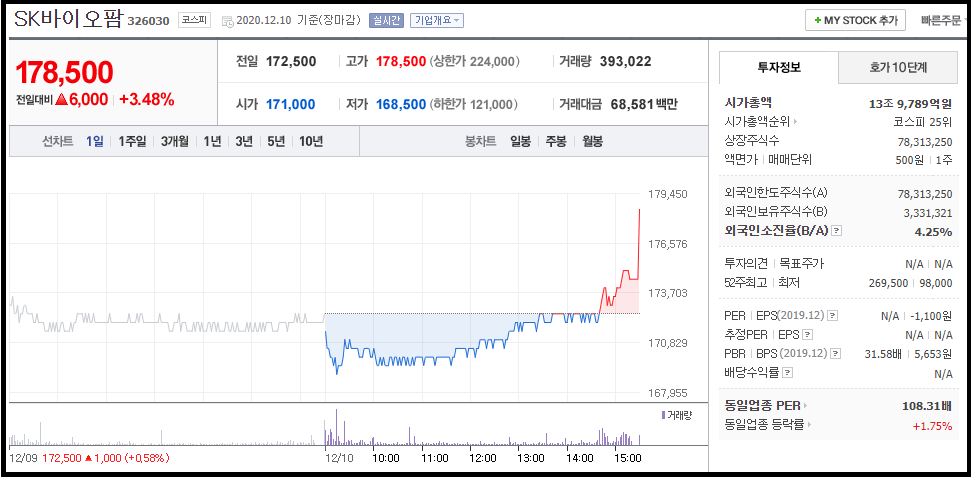Open the 빠른주문 dropdown
The height and width of the screenshot is (477, 971).
click(945, 20)
